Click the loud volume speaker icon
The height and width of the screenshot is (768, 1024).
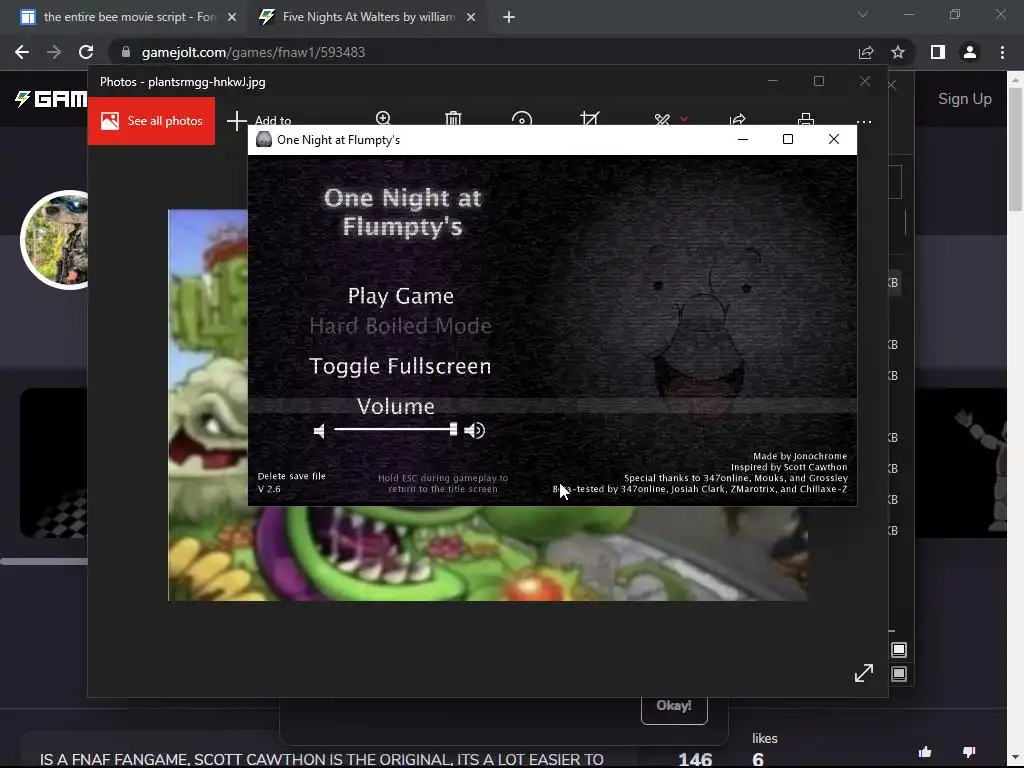(x=475, y=430)
